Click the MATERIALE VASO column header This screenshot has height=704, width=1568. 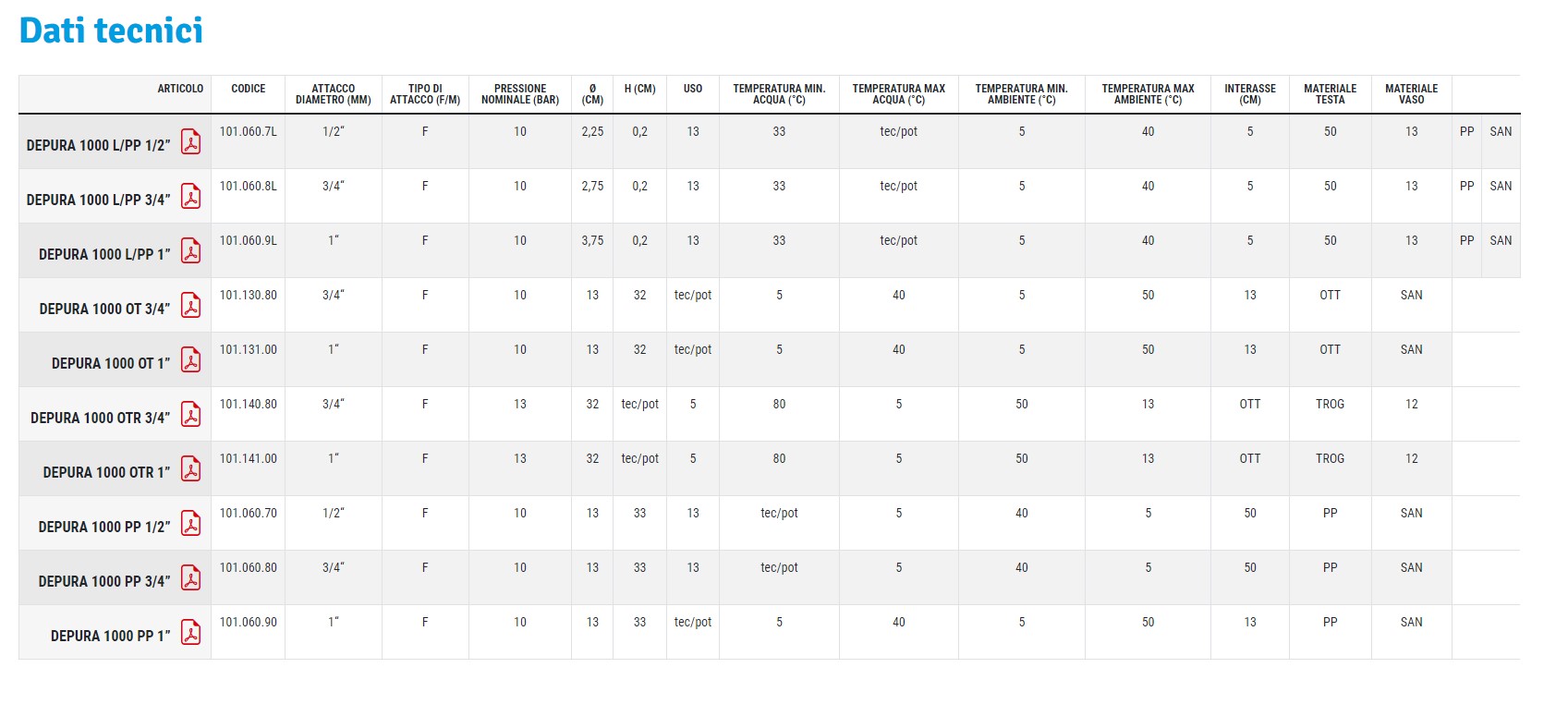[x=1411, y=94]
